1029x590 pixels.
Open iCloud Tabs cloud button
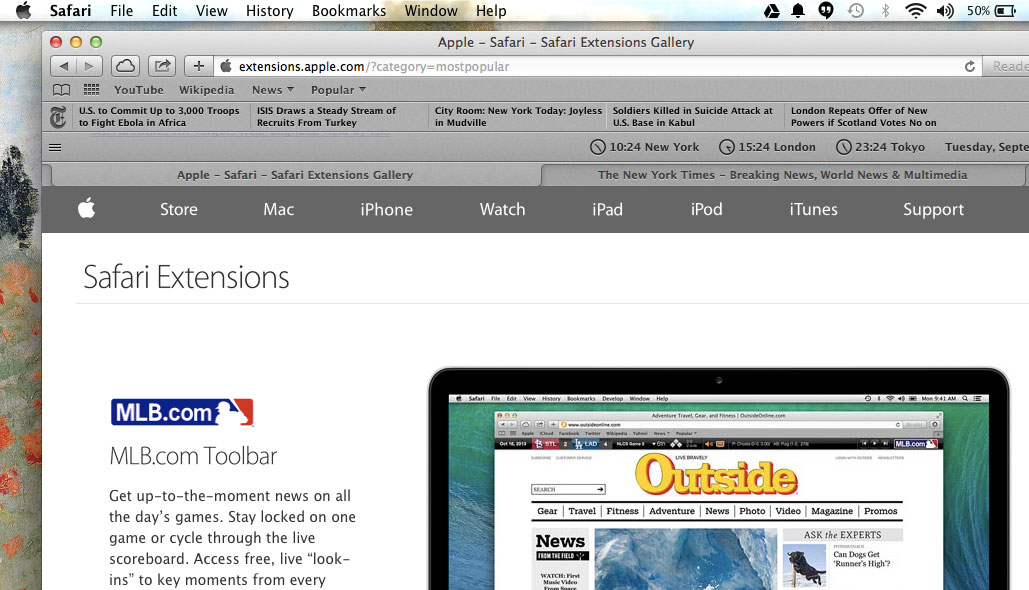coord(125,66)
